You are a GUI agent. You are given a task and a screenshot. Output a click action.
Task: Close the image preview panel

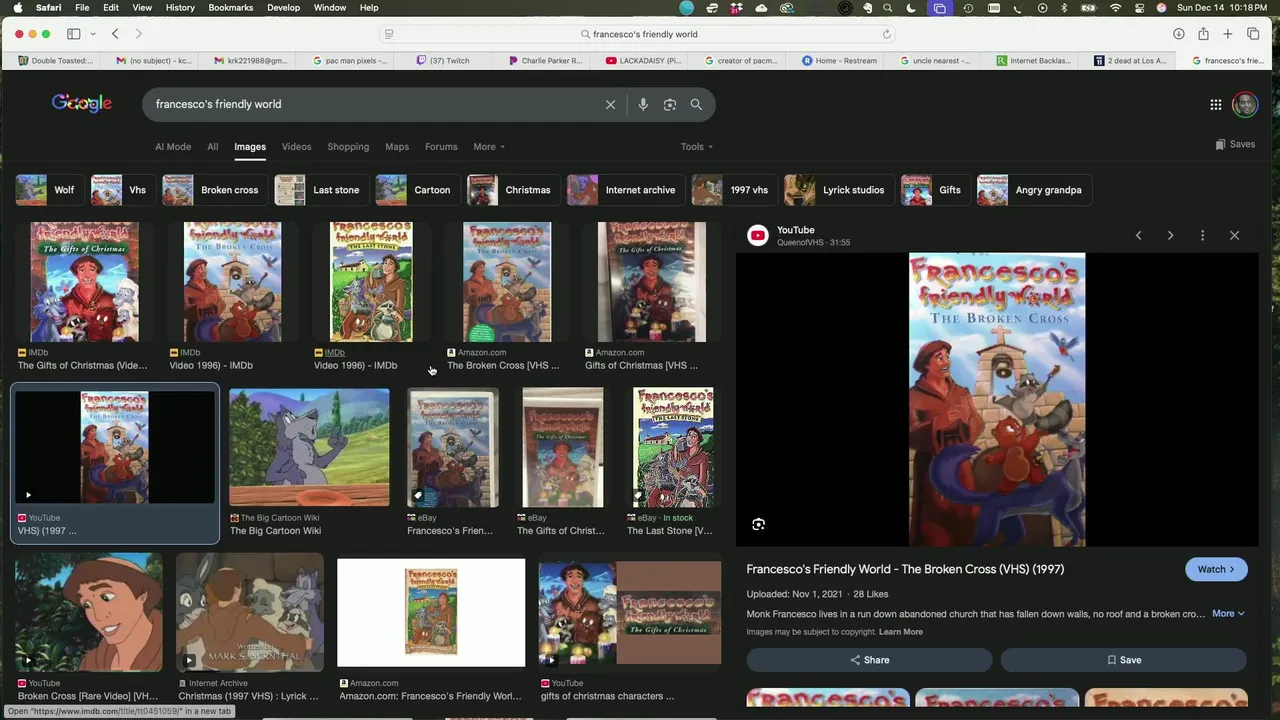point(1234,235)
